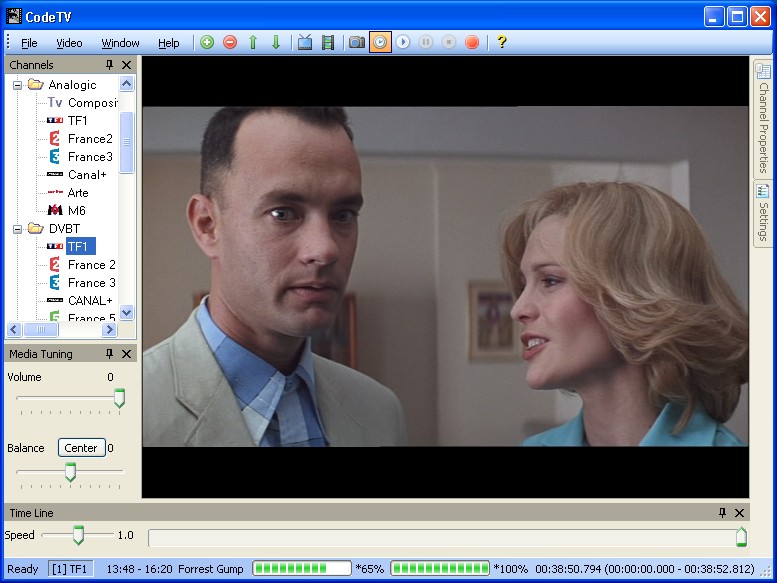The image size is (777, 583).
Task: Select the DVBT folder node
Action: [x=64, y=228]
